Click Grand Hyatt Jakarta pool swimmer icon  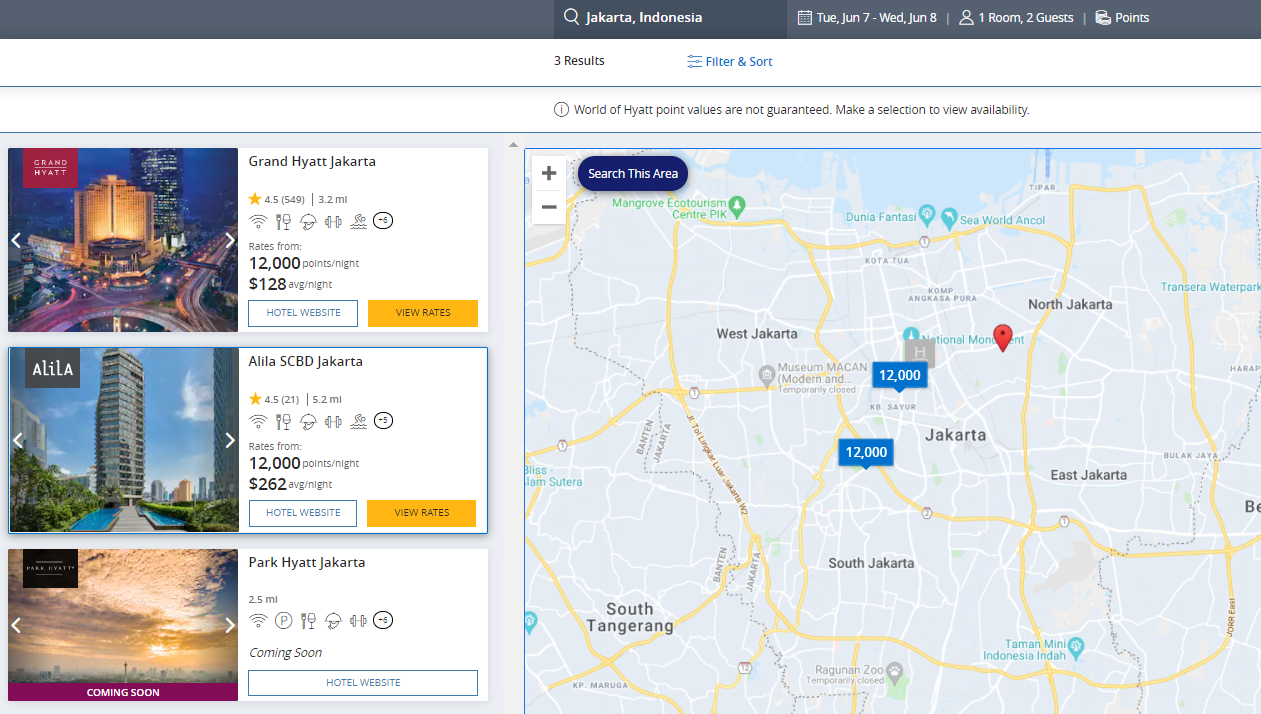358,221
